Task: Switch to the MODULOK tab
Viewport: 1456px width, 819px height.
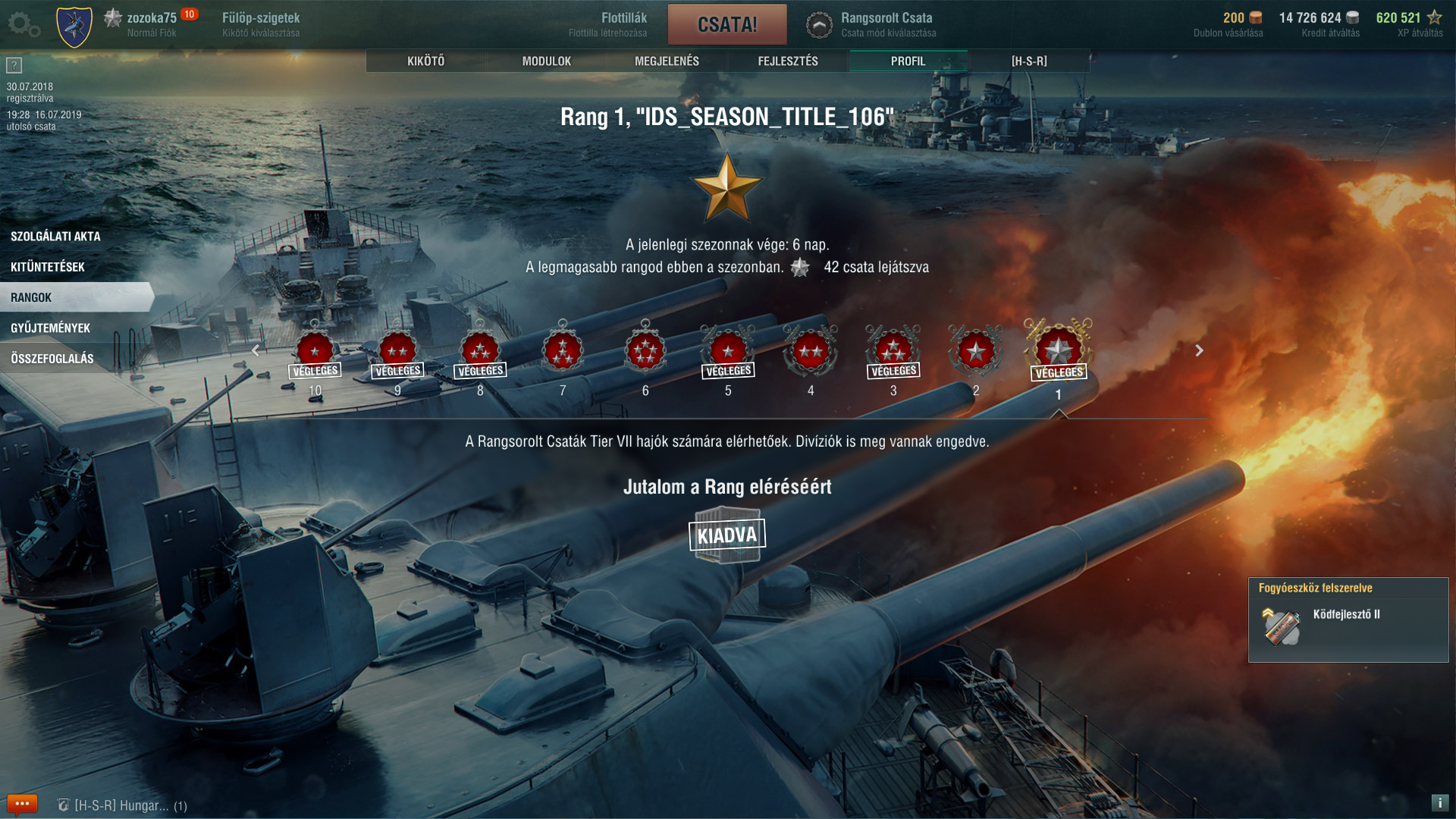Action: [547, 61]
